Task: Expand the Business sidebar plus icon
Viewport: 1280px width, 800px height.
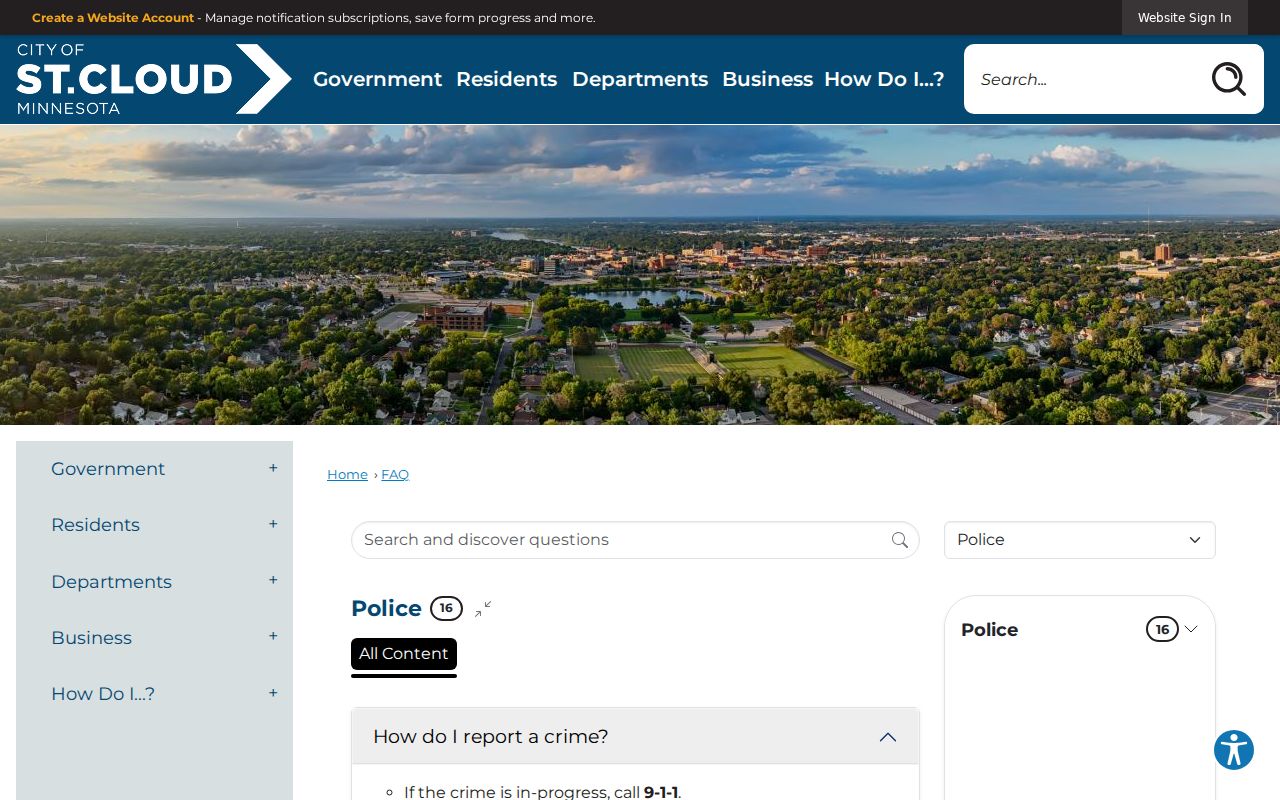Action: click(x=273, y=636)
